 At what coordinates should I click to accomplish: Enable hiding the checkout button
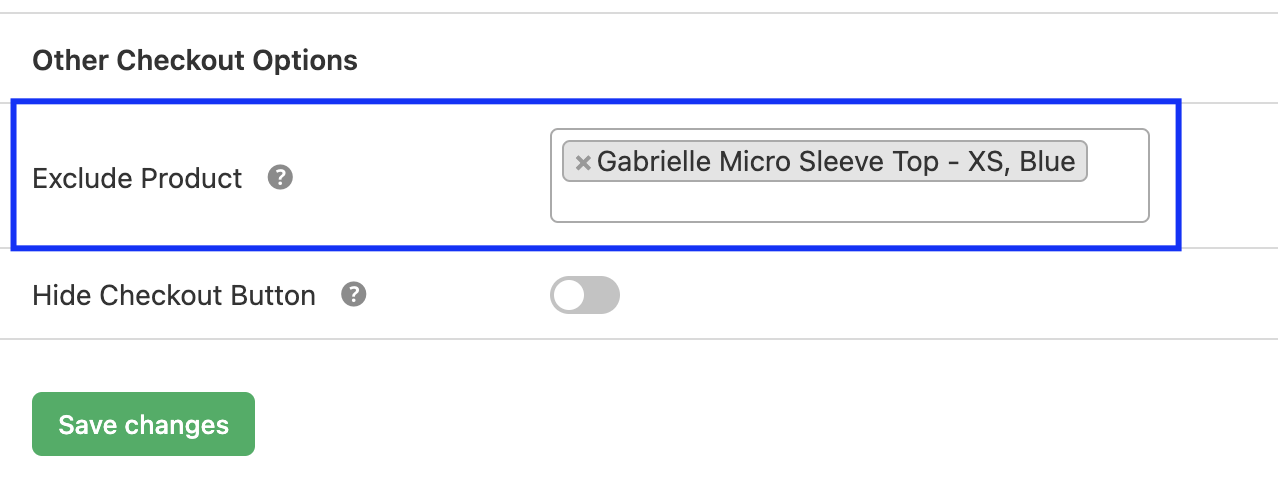point(585,295)
